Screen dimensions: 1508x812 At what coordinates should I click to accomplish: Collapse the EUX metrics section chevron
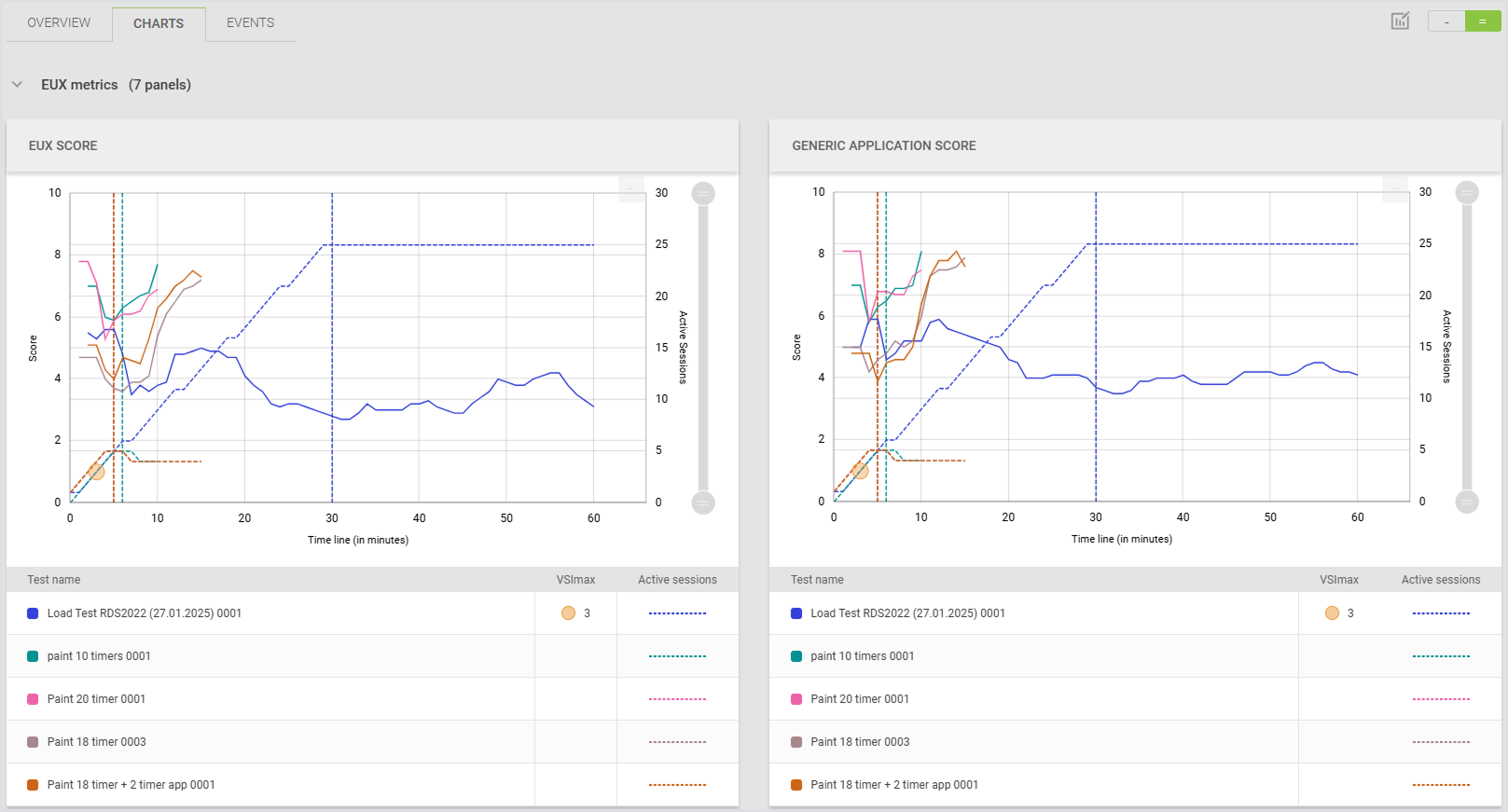click(x=17, y=85)
